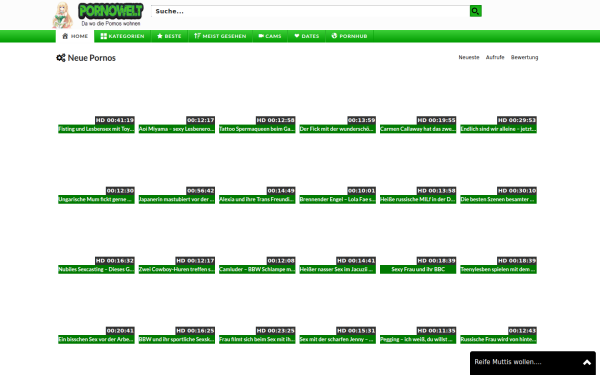Click the bottom-right black popup title text

[508, 362]
